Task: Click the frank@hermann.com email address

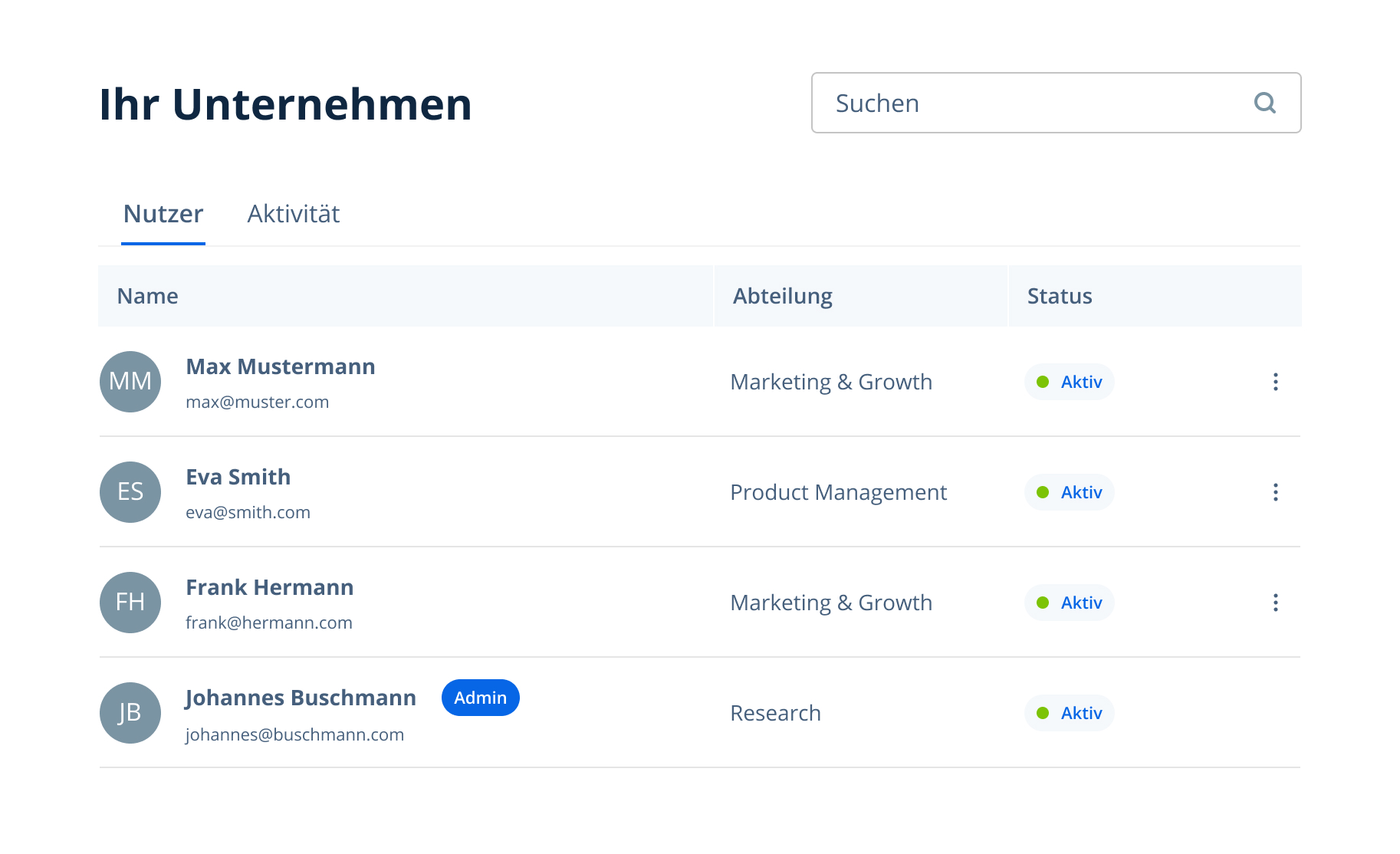Action: tap(268, 622)
